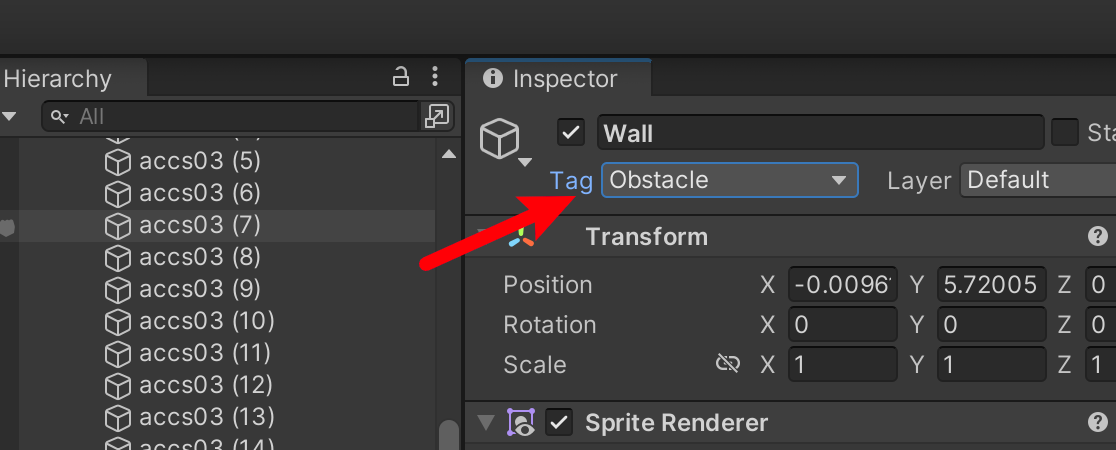Viewport: 1116px width, 450px height.
Task: Open the Layer dropdown showing Default
Action: pos(1038,180)
